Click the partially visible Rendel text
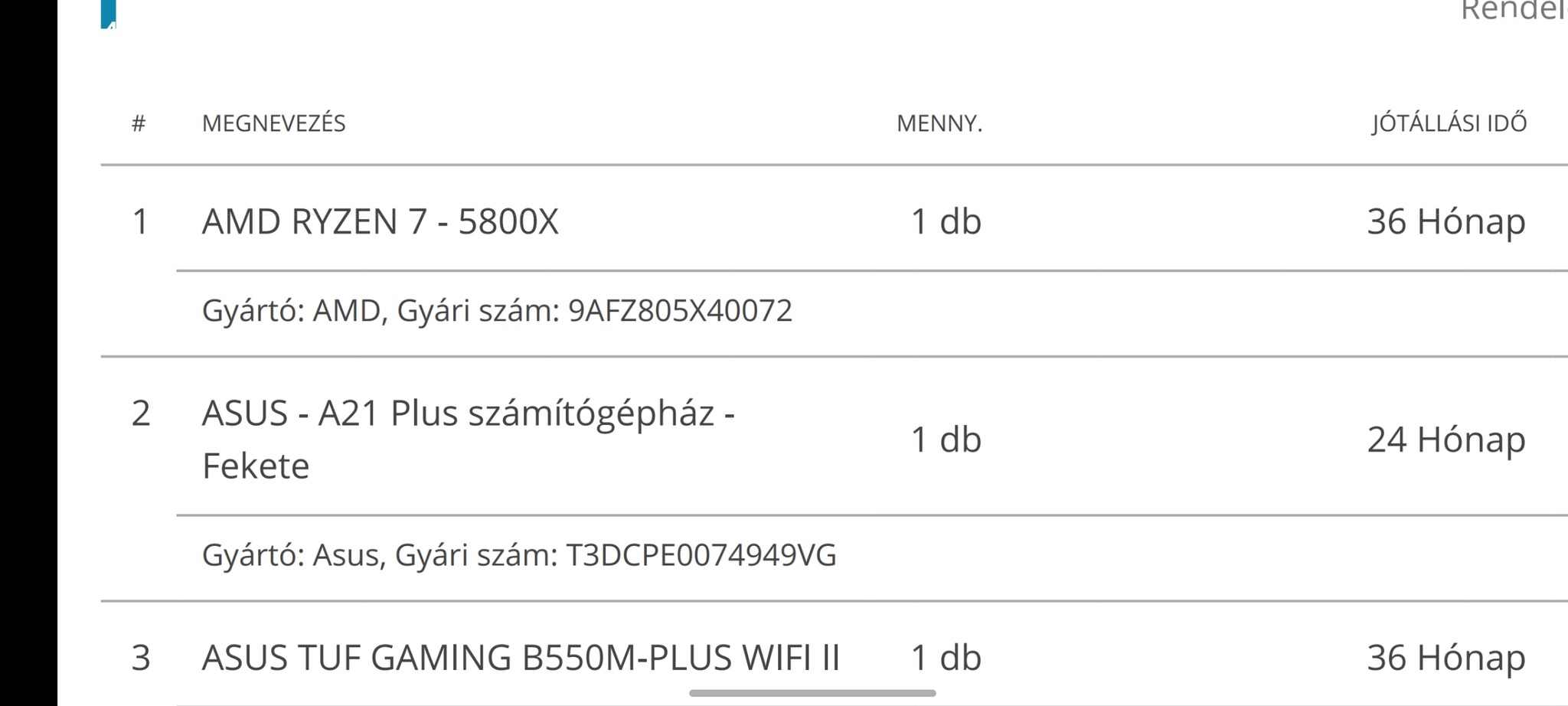Viewport: 1568px width, 706px height. 1513,11
